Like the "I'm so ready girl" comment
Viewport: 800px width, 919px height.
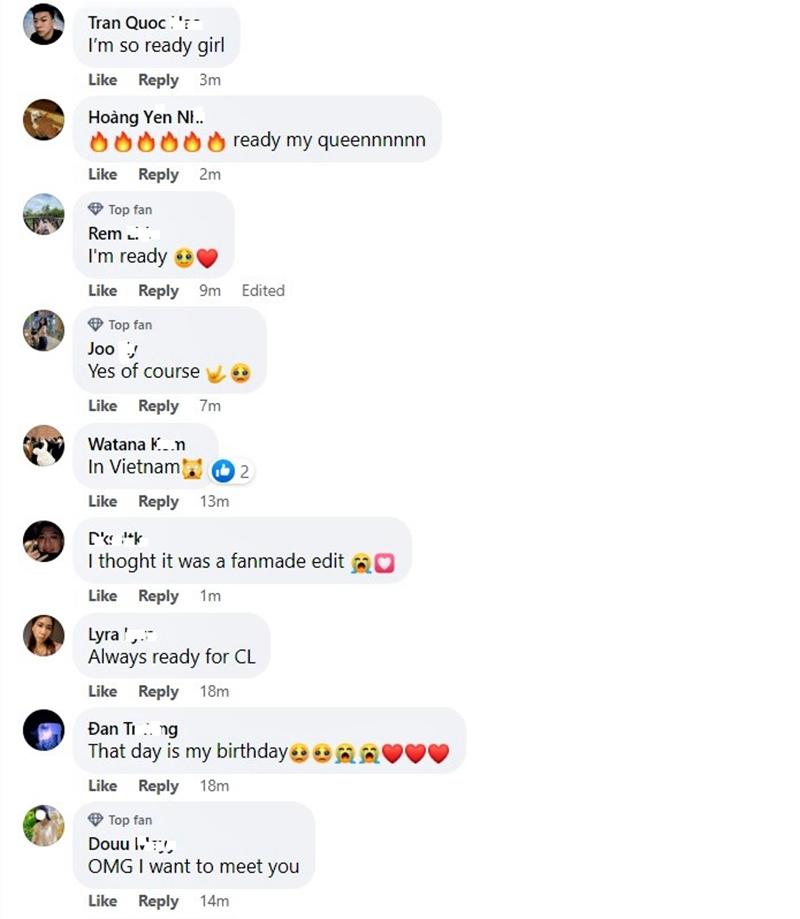[x=102, y=80]
